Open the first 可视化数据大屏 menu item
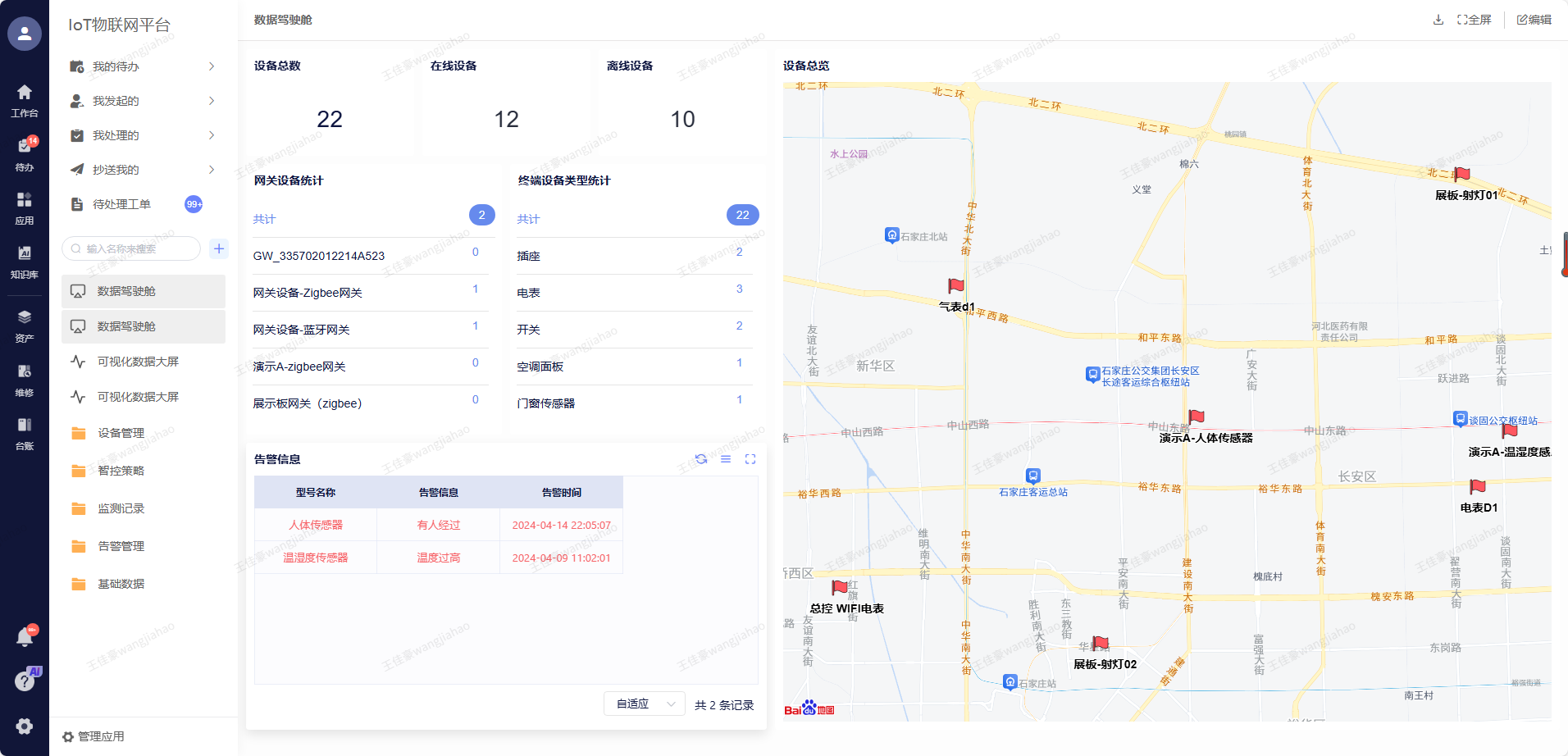The width and height of the screenshot is (1568, 756). [x=138, y=362]
